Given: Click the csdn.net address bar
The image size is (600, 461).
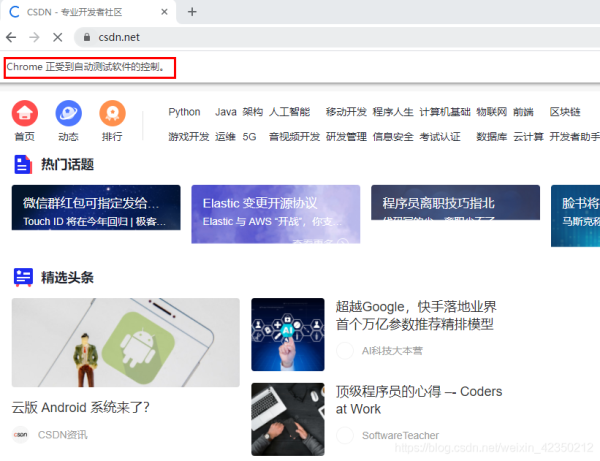Looking at the screenshot, I should click(x=300, y=37).
